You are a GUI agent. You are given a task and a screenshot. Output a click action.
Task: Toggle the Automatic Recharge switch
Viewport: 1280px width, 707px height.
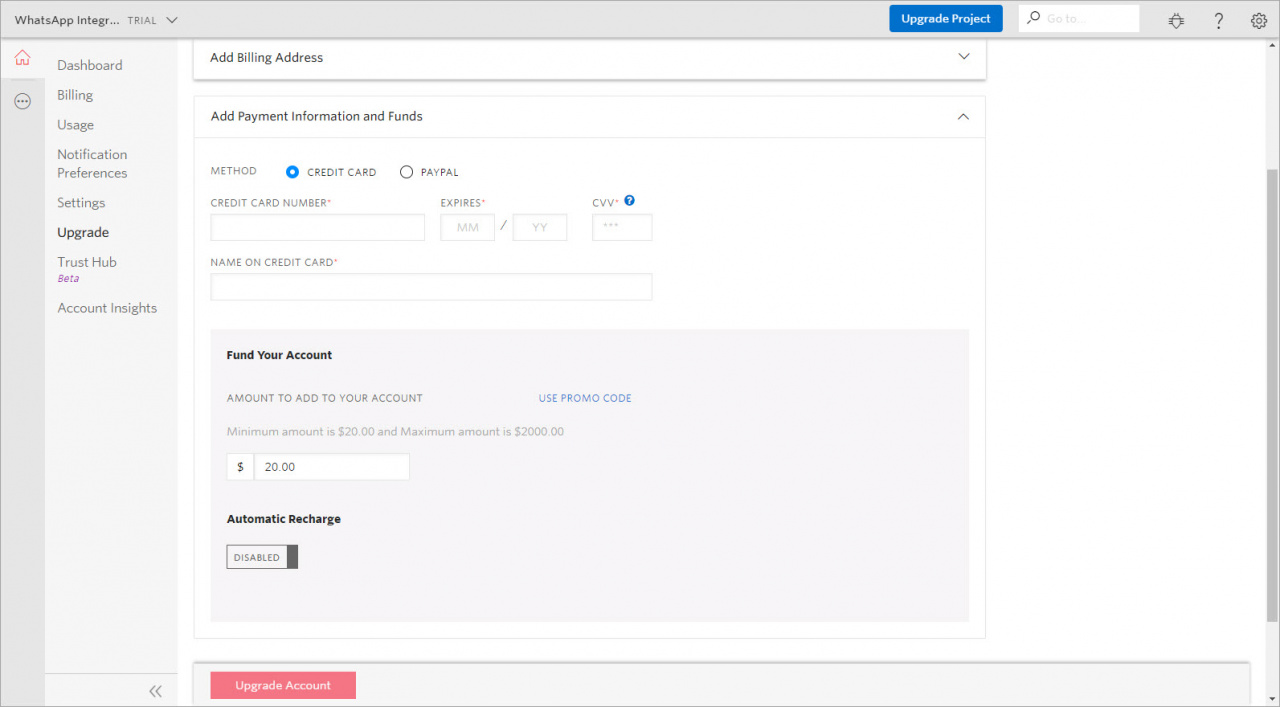tap(262, 557)
